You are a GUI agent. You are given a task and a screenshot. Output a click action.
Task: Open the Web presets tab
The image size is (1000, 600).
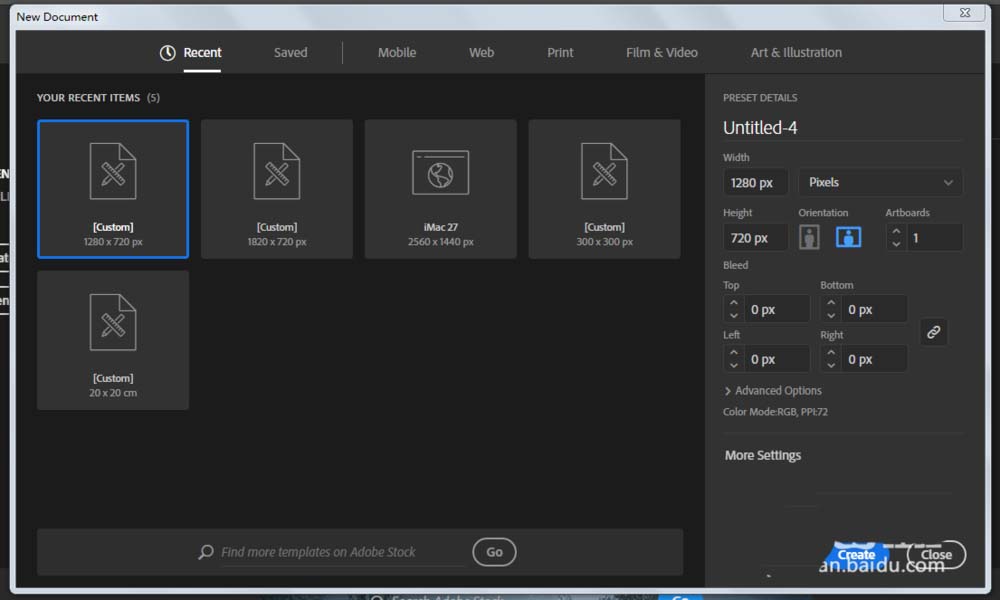click(481, 53)
